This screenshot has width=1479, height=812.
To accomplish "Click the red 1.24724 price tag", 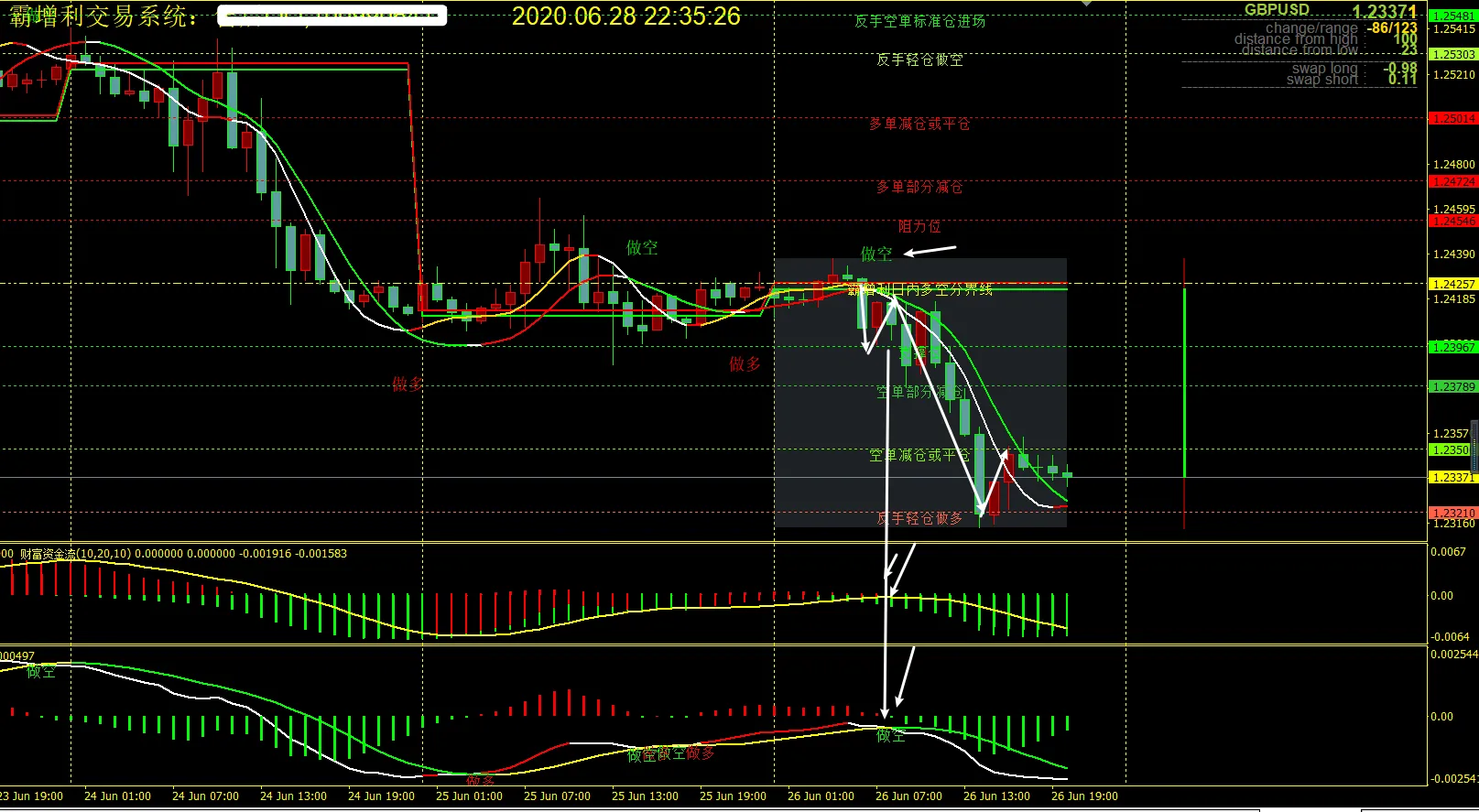I will [1453, 182].
